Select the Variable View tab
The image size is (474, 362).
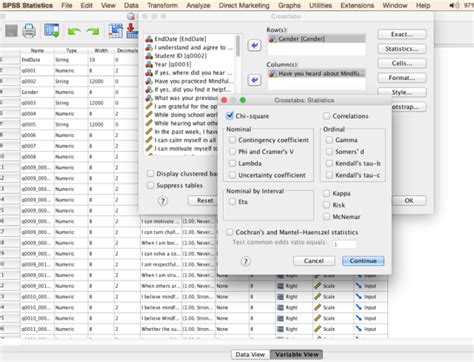pos(297,354)
